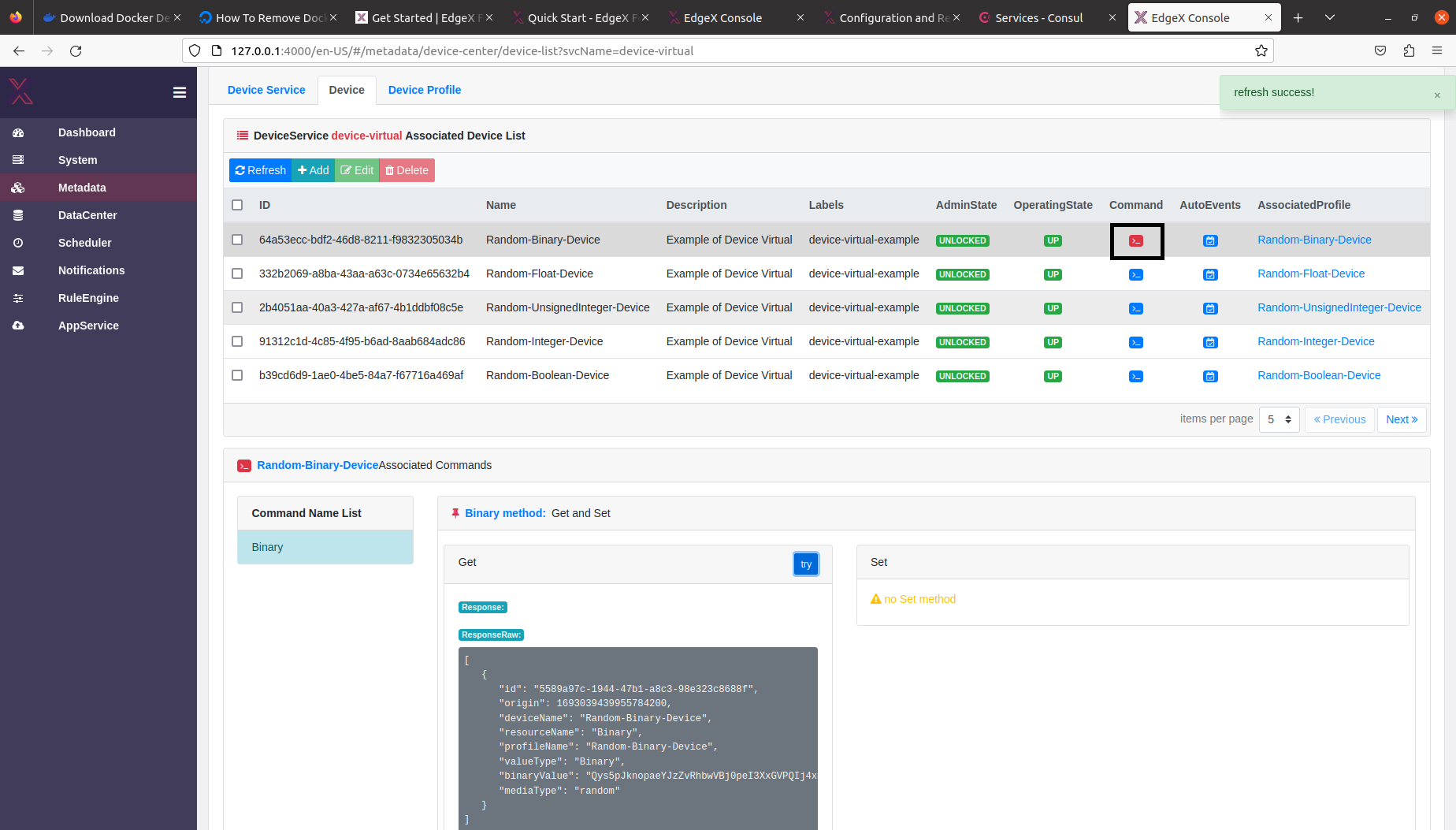
Task: Collapse the sidebar with the hamburger icon
Action: 180,93
